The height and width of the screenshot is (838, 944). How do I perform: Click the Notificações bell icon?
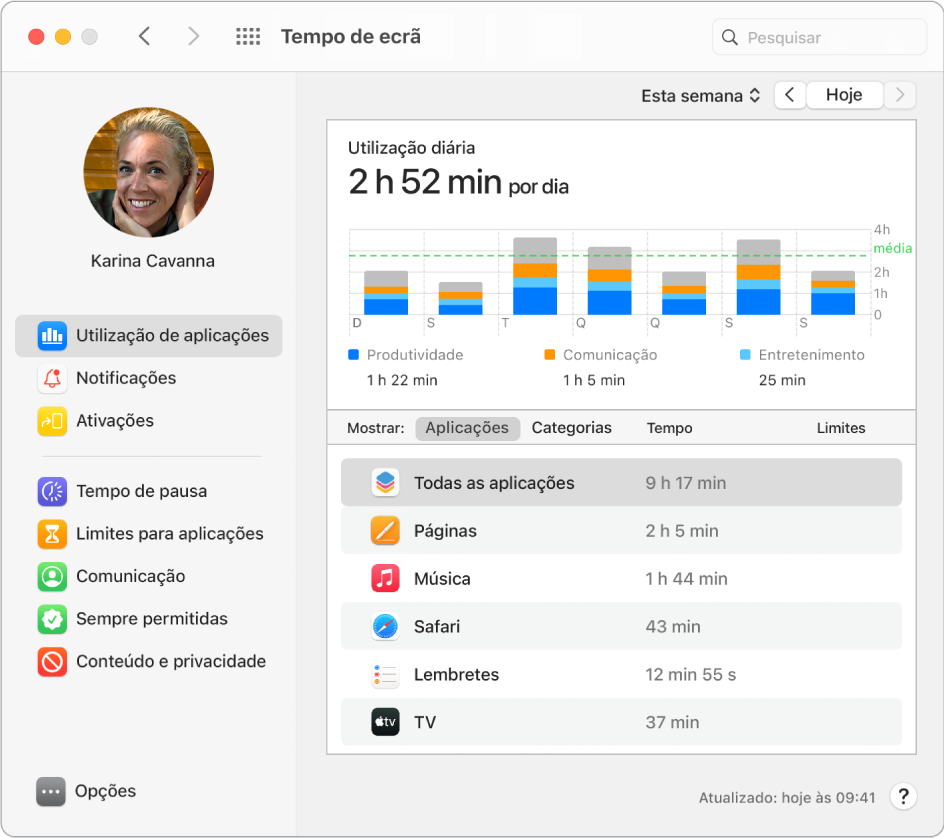(x=52, y=378)
